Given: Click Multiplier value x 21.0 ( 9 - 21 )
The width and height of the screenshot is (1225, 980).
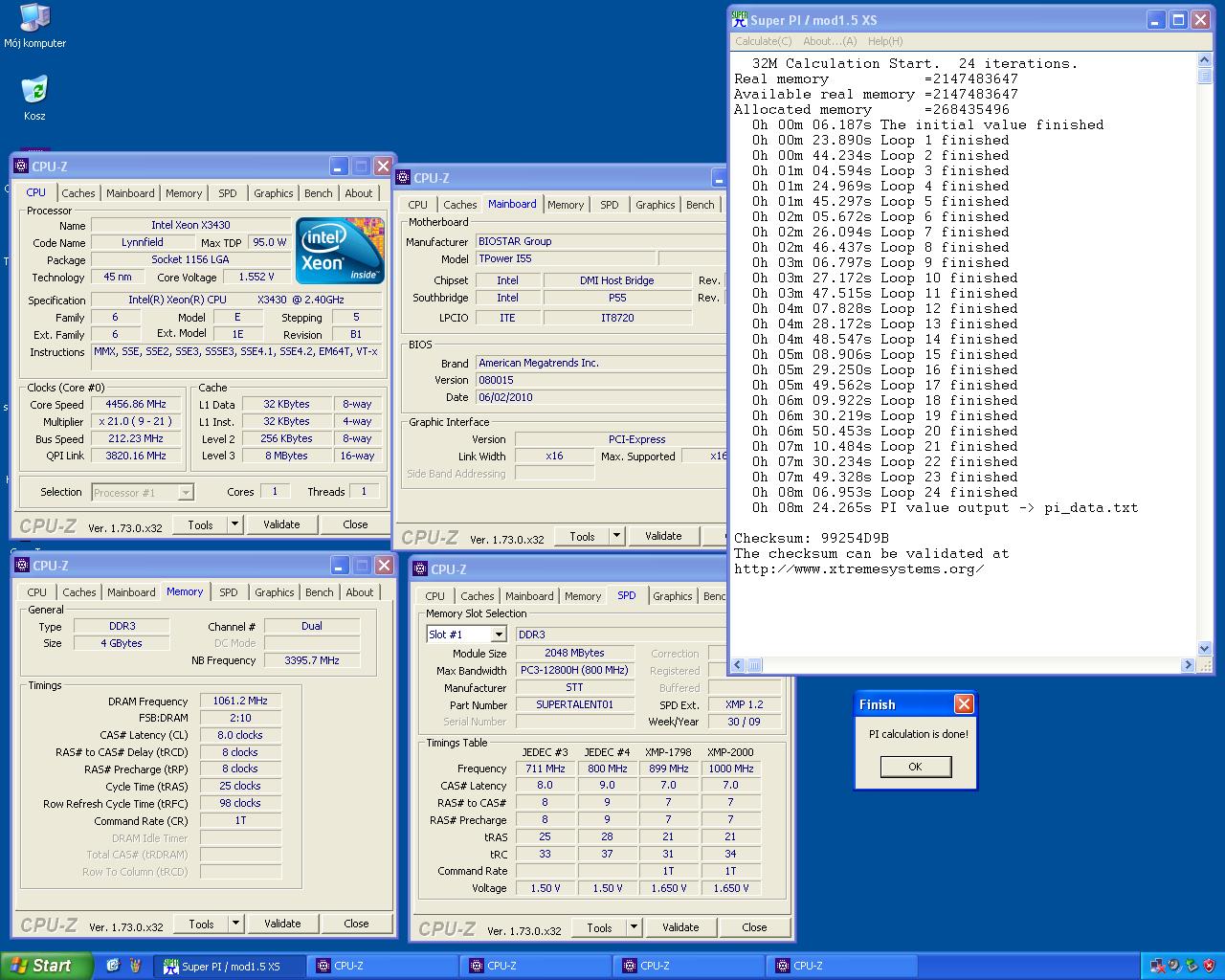Looking at the screenshot, I should pyautogui.click(x=136, y=421).
